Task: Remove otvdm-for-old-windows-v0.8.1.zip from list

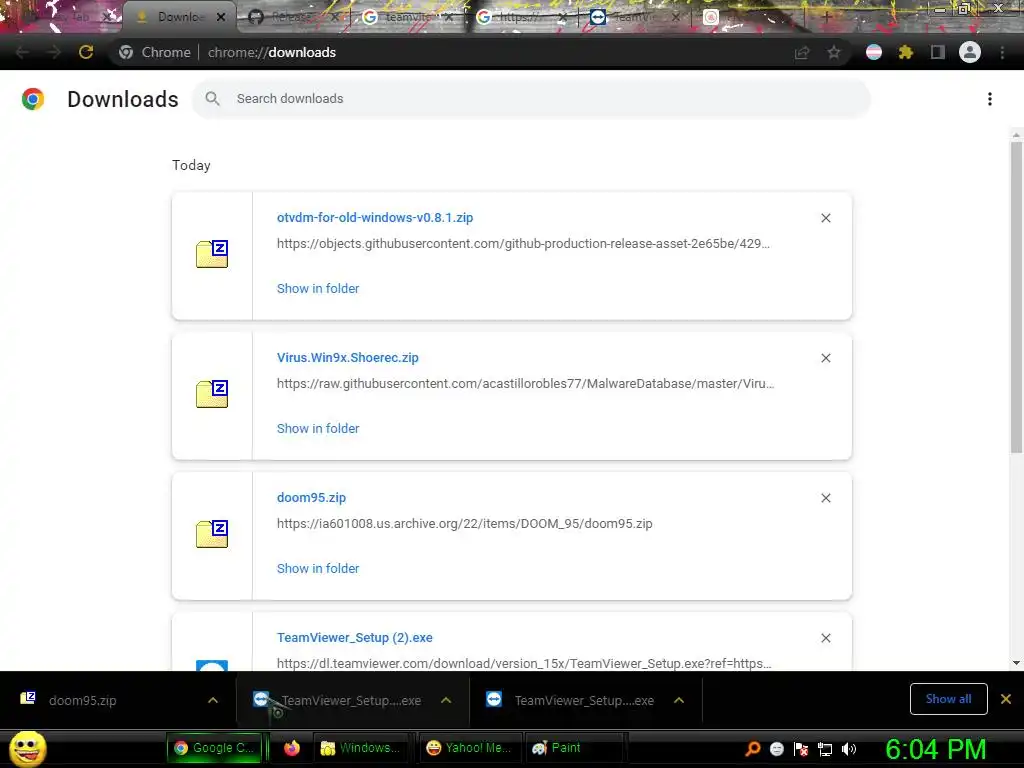Action: tap(825, 218)
